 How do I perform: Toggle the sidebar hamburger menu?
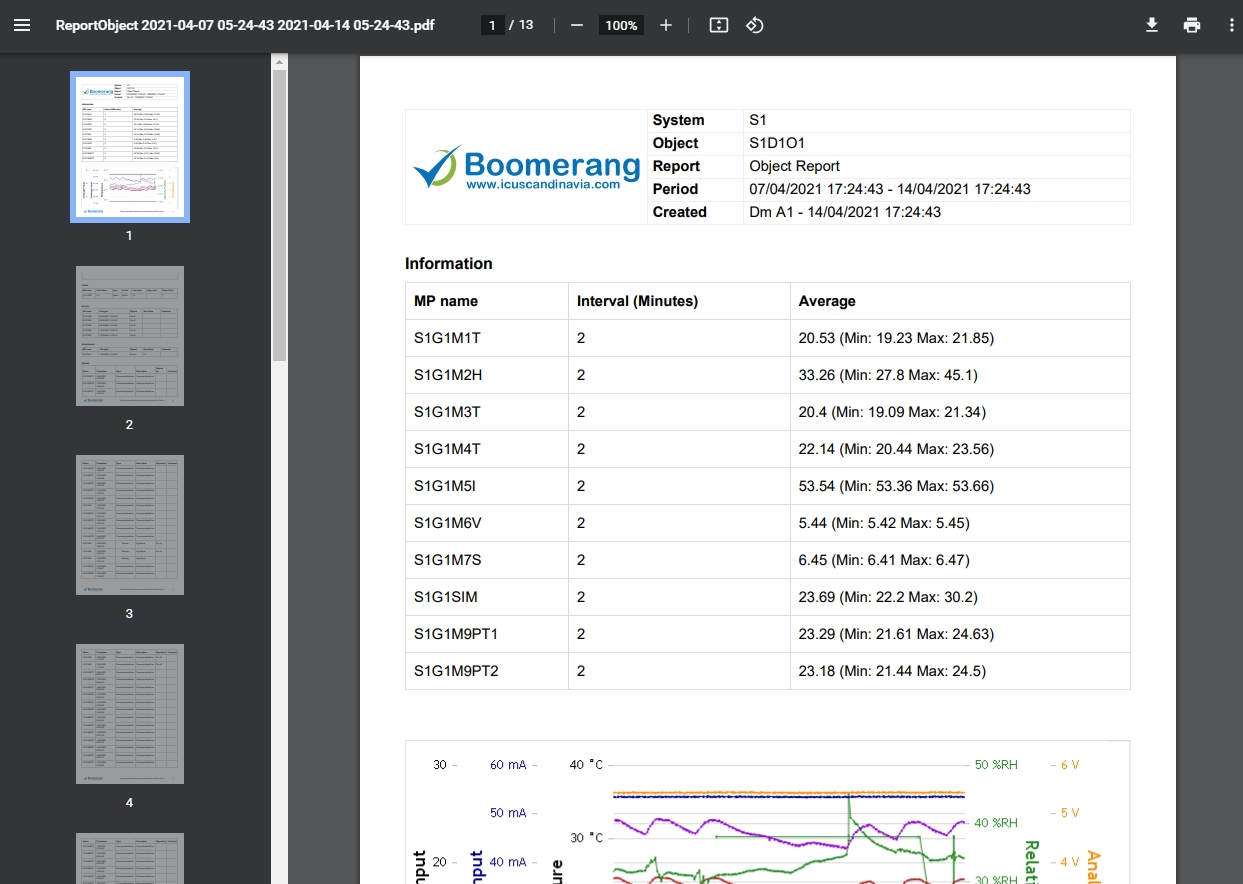coord(22,25)
